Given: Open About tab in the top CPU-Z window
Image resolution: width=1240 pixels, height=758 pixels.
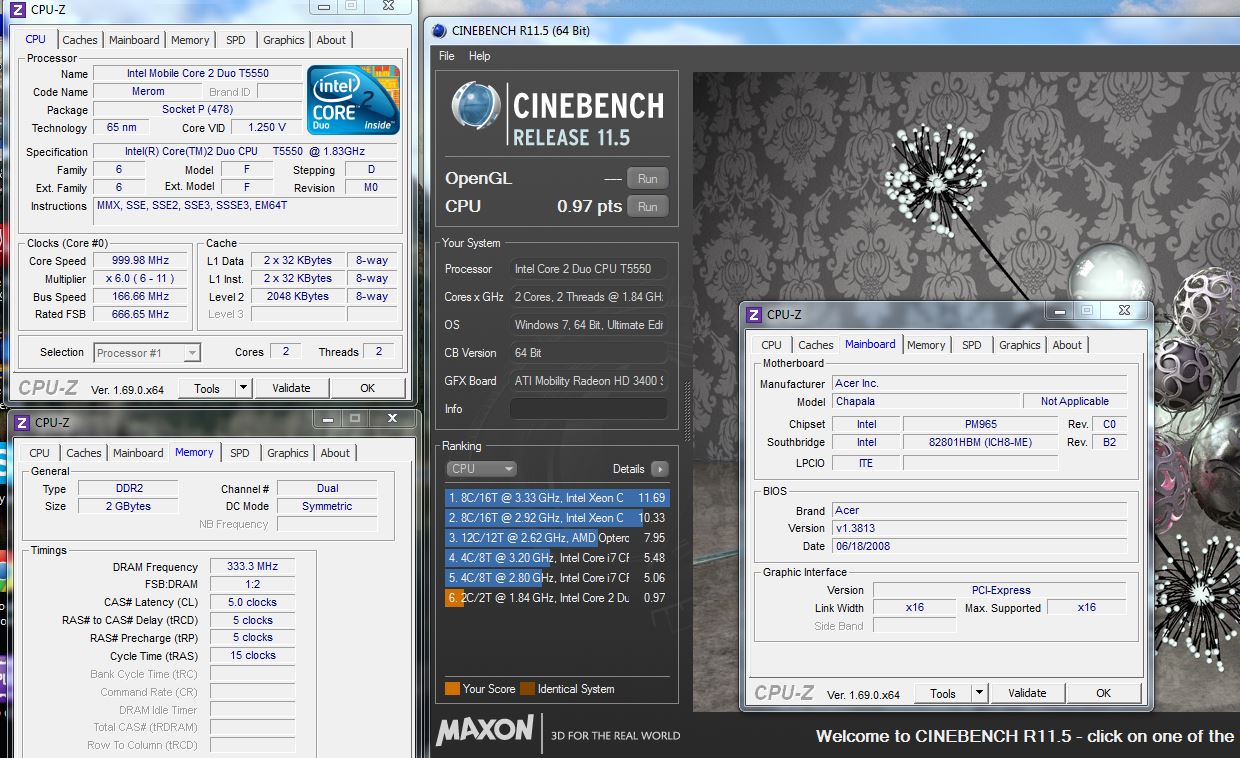Looking at the screenshot, I should point(331,40).
